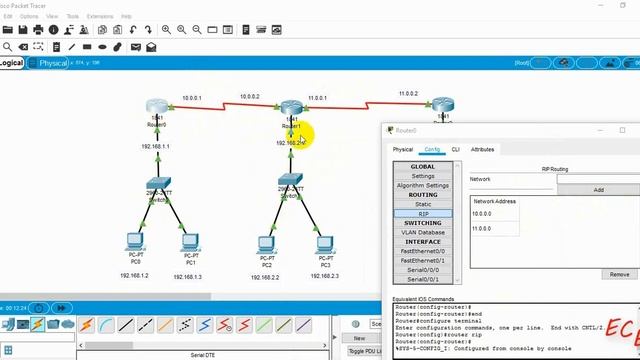Select the Inspect magnifier tool
Image resolution: width=640 pixels, height=360 pixels.
pyautogui.click(x=7, y=47)
